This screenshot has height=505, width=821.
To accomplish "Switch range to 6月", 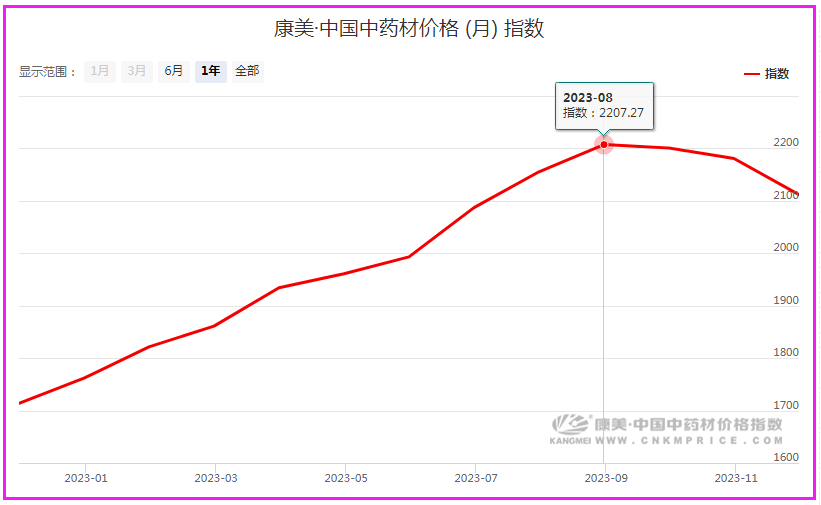I will point(174,71).
